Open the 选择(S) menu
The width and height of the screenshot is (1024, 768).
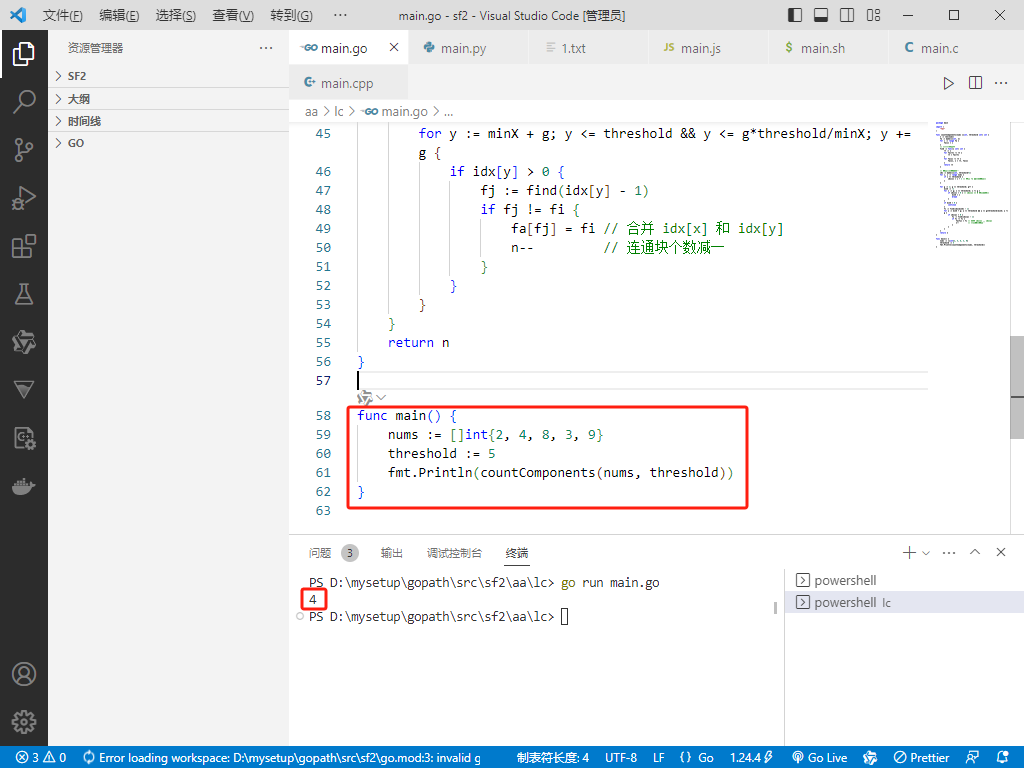point(176,15)
